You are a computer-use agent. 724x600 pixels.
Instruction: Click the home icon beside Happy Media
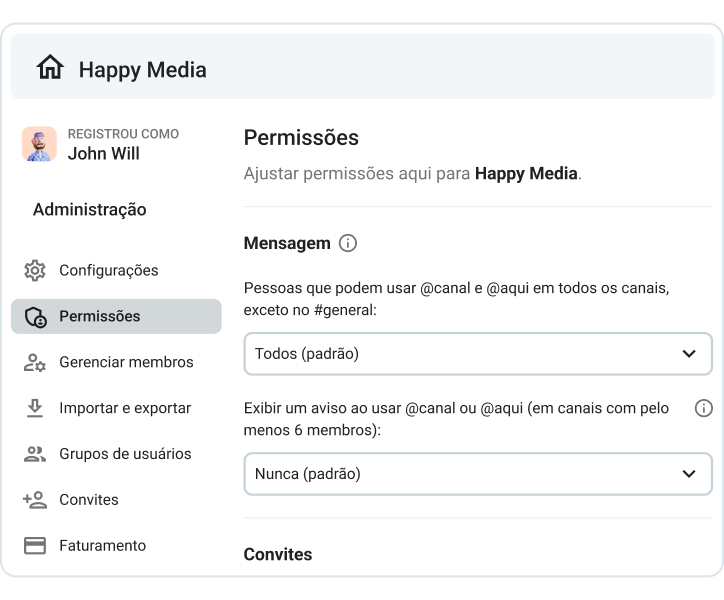(x=50, y=69)
